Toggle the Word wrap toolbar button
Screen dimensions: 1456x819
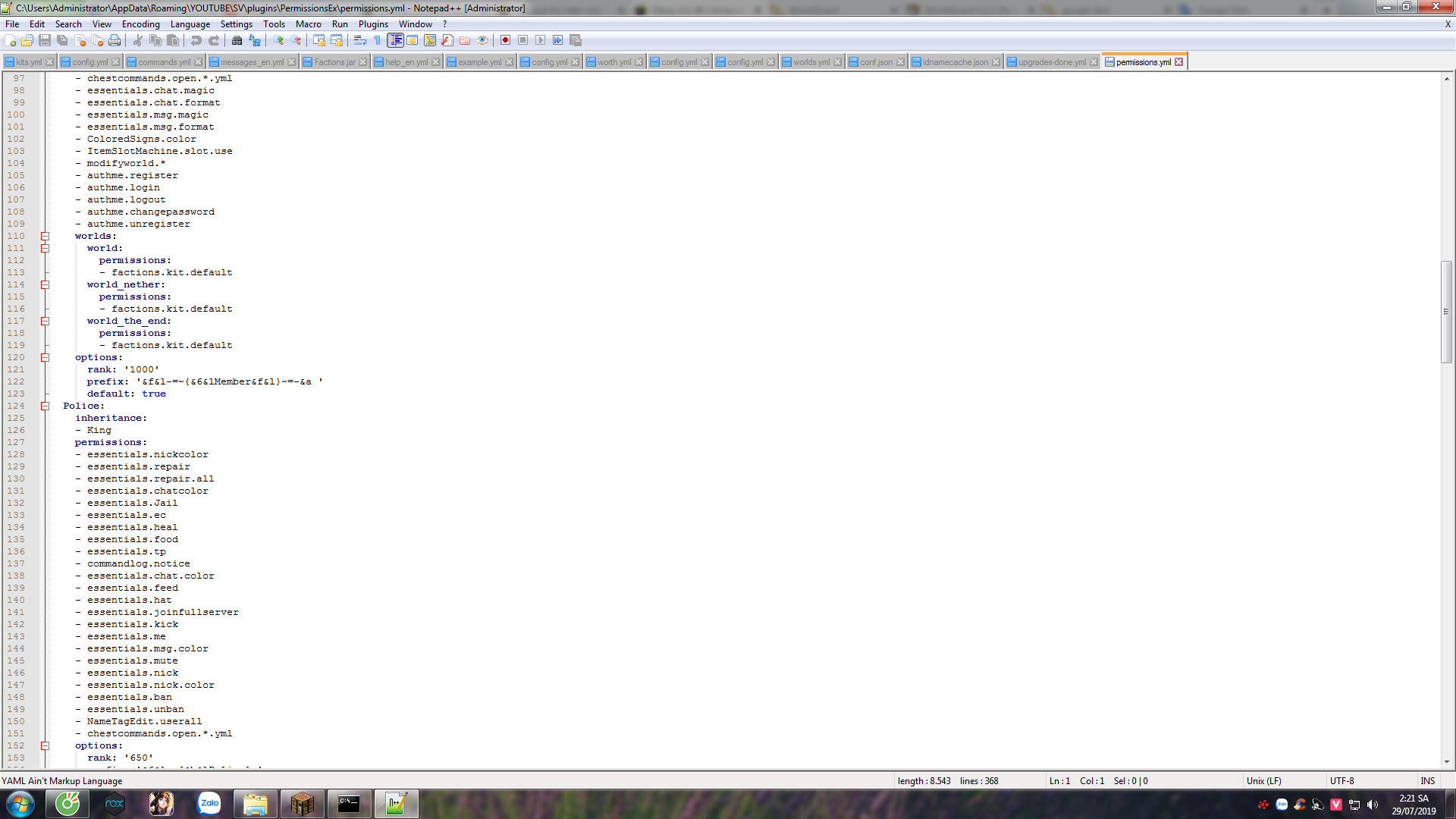360,40
